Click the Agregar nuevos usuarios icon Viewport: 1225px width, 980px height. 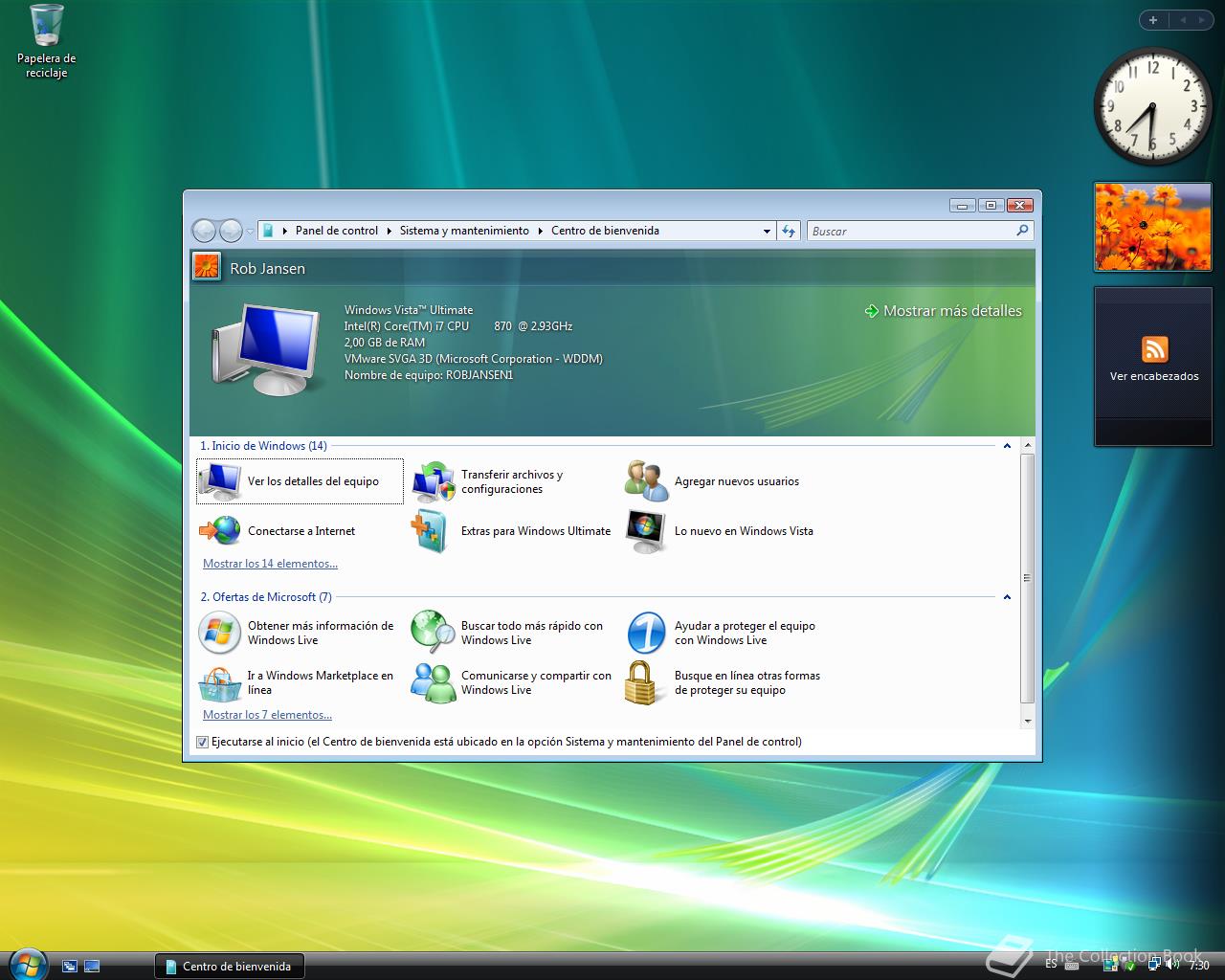646,481
